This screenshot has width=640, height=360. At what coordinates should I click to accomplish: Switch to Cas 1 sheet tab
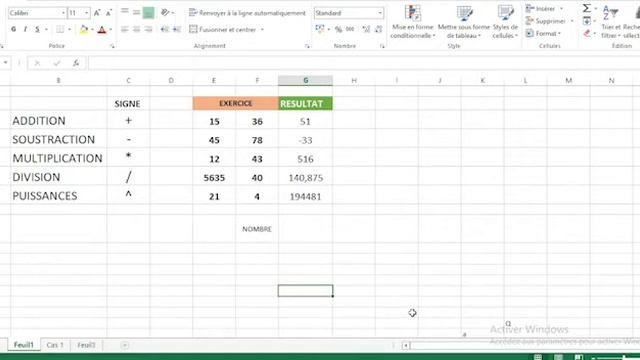coord(55,345)
